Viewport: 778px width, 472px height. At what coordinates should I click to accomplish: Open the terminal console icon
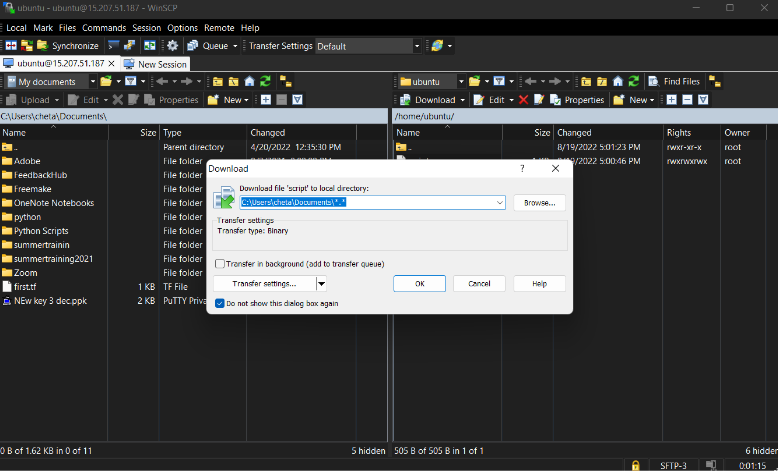(114, 46)
